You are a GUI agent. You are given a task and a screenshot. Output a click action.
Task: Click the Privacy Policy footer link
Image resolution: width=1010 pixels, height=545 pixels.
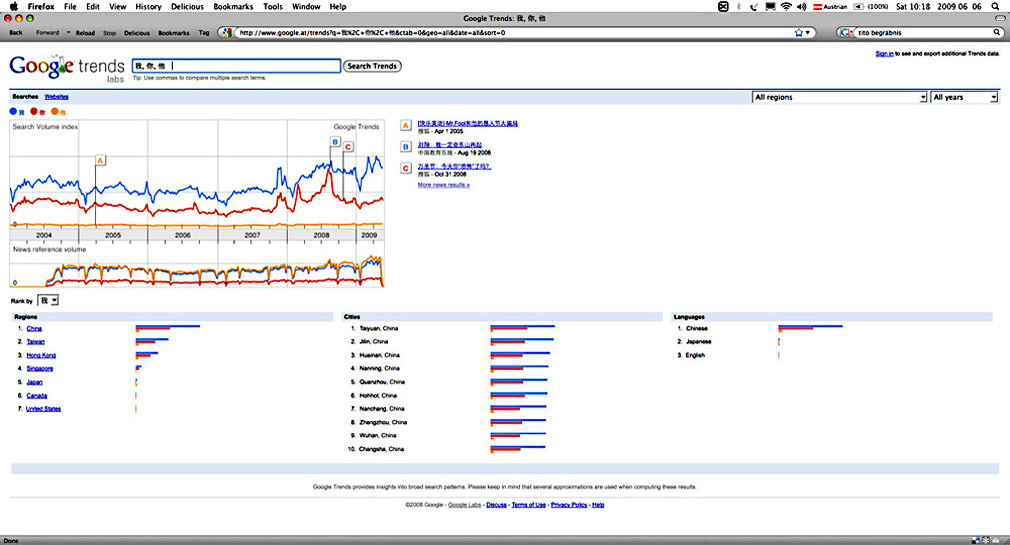pos(569,505)
